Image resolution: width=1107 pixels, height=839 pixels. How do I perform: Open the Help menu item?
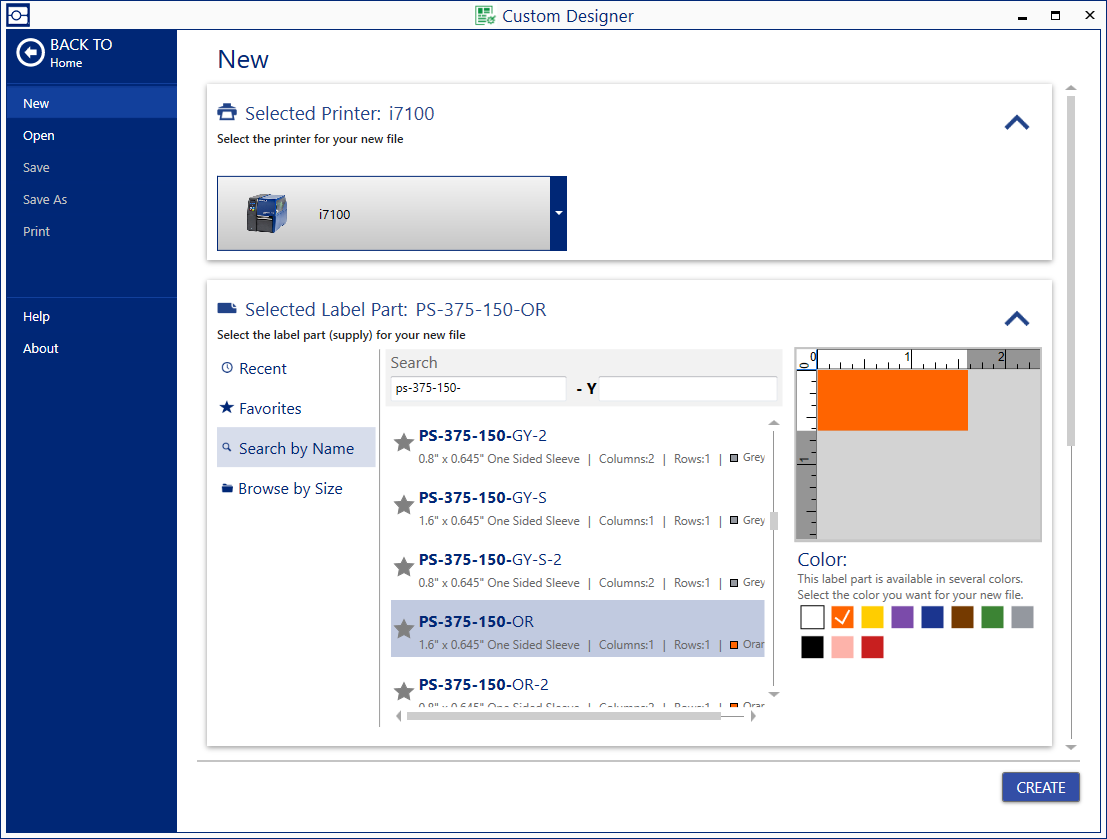(x=91, y=316)
